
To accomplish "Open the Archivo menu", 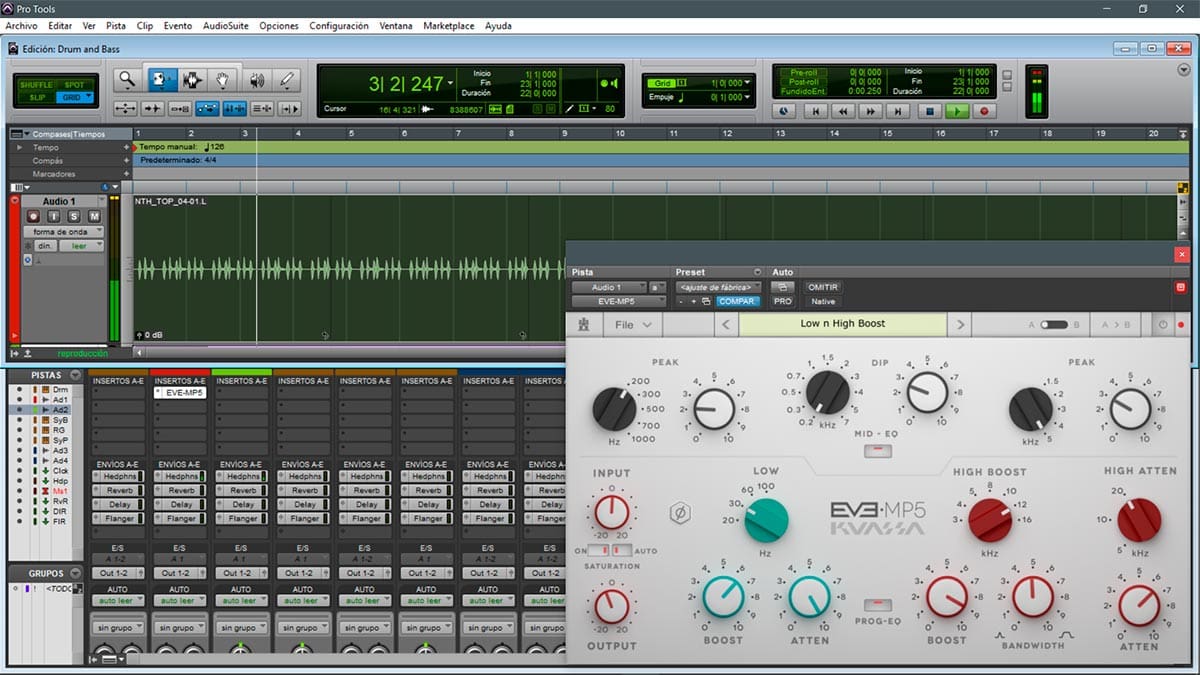I will pyautogui.click(x=21, y=26).
